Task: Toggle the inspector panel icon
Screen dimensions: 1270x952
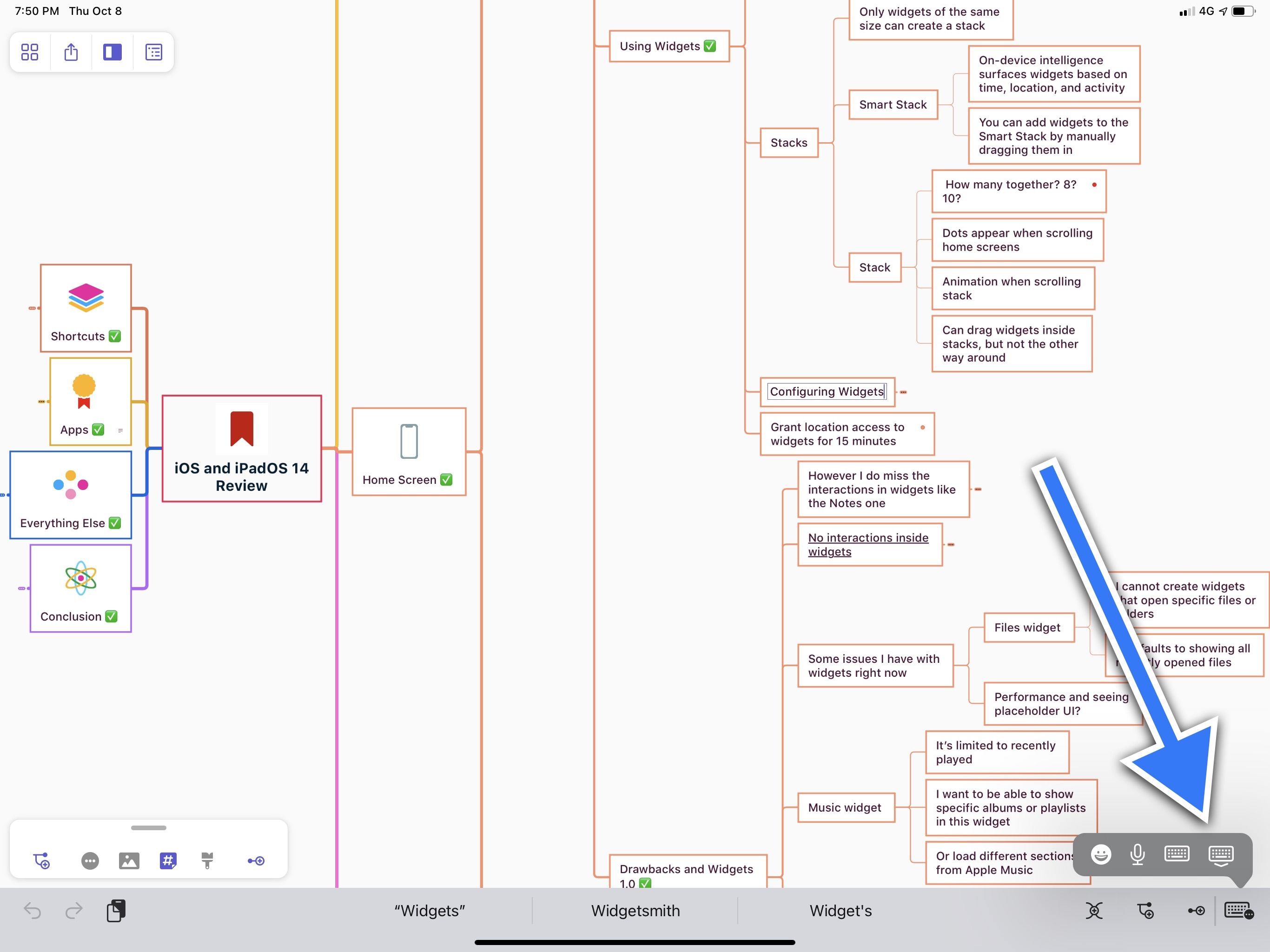Action: pyautogui.click(x=112, y=52)
